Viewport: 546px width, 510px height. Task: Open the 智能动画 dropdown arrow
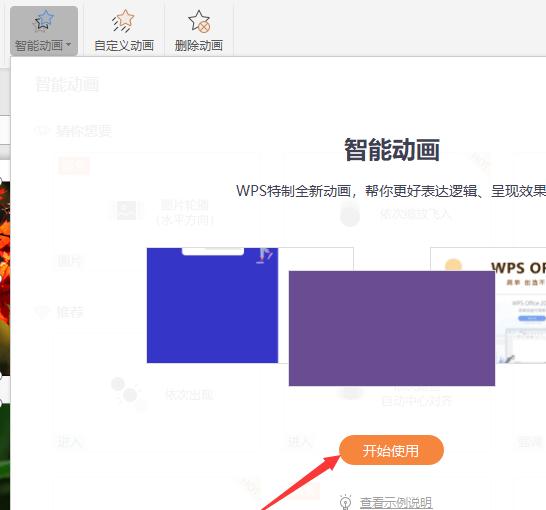[x=69, y=45]
